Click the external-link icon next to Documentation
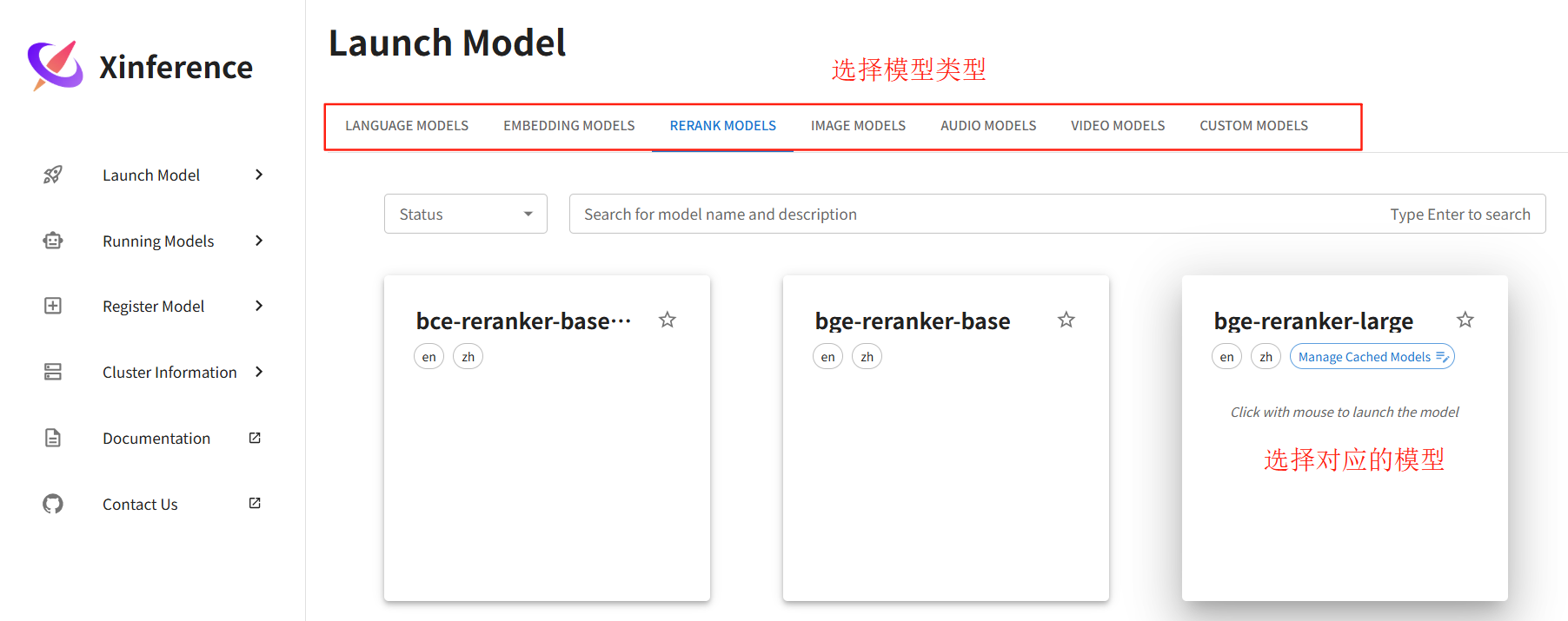The height and width of the screenshot is (621, 1568). tap(255, 438)
